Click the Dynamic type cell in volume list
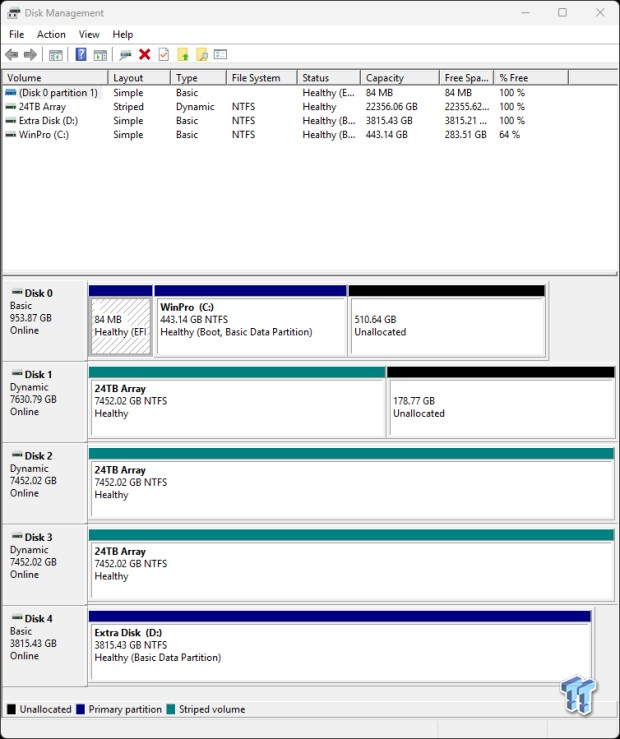 (195, 107)
